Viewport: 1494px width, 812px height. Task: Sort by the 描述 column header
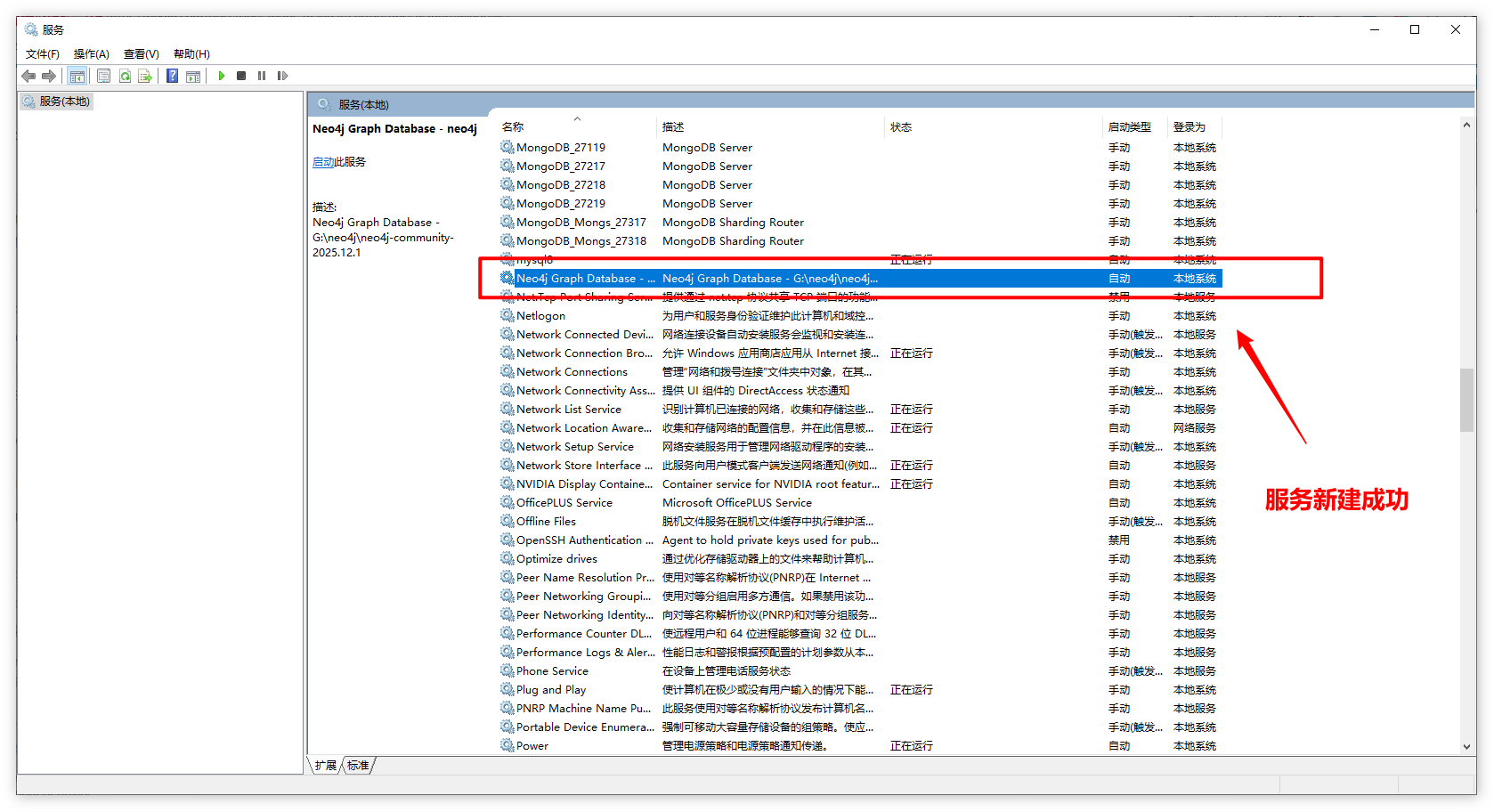click(673, 127)
